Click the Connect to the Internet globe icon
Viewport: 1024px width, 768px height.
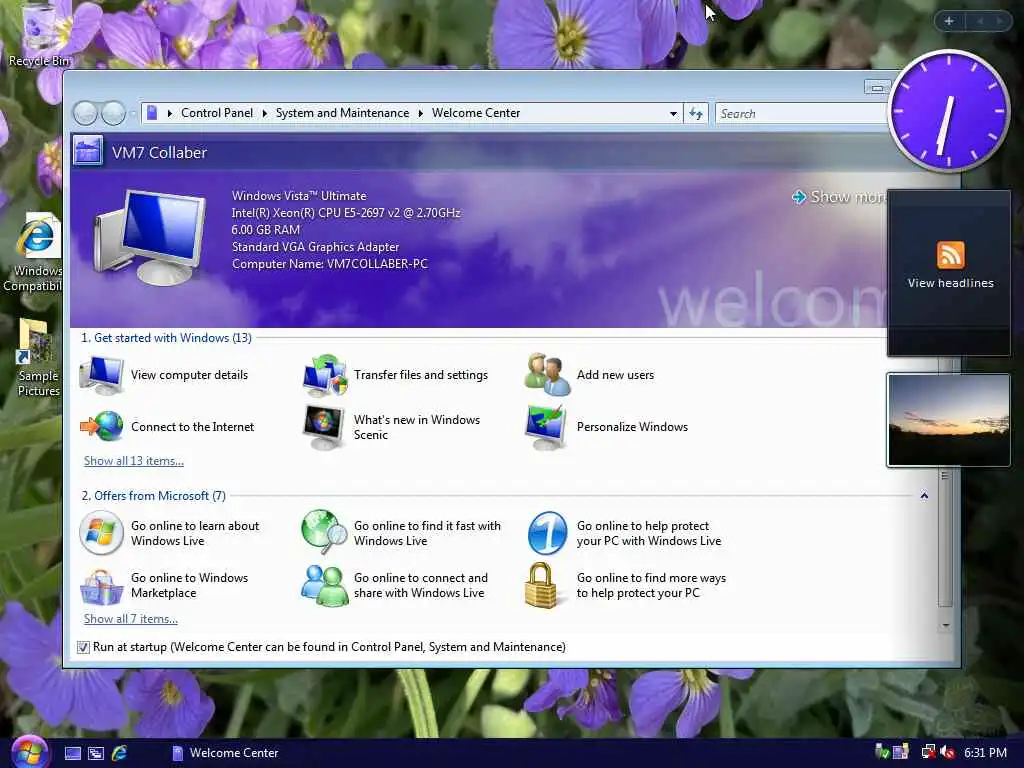(101, 426)
